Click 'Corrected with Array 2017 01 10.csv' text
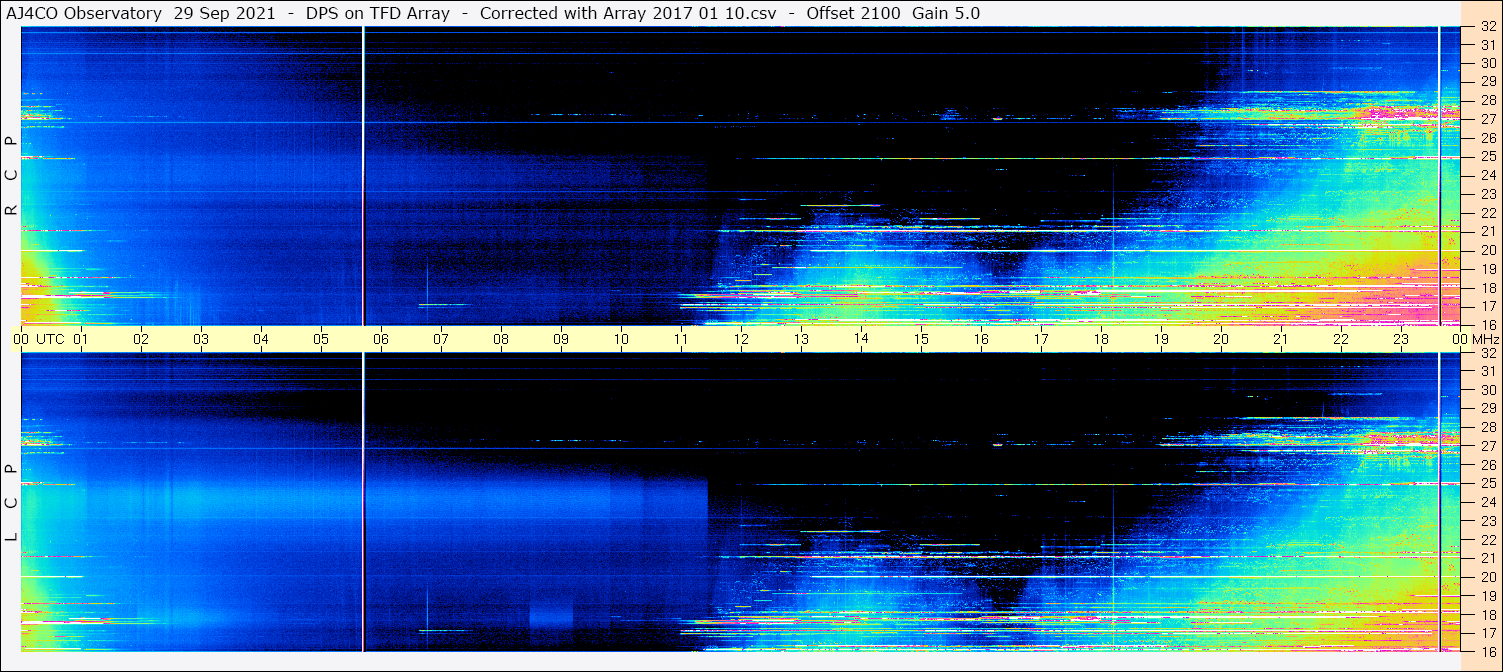1503x672 pixels. tap(627, 13)
